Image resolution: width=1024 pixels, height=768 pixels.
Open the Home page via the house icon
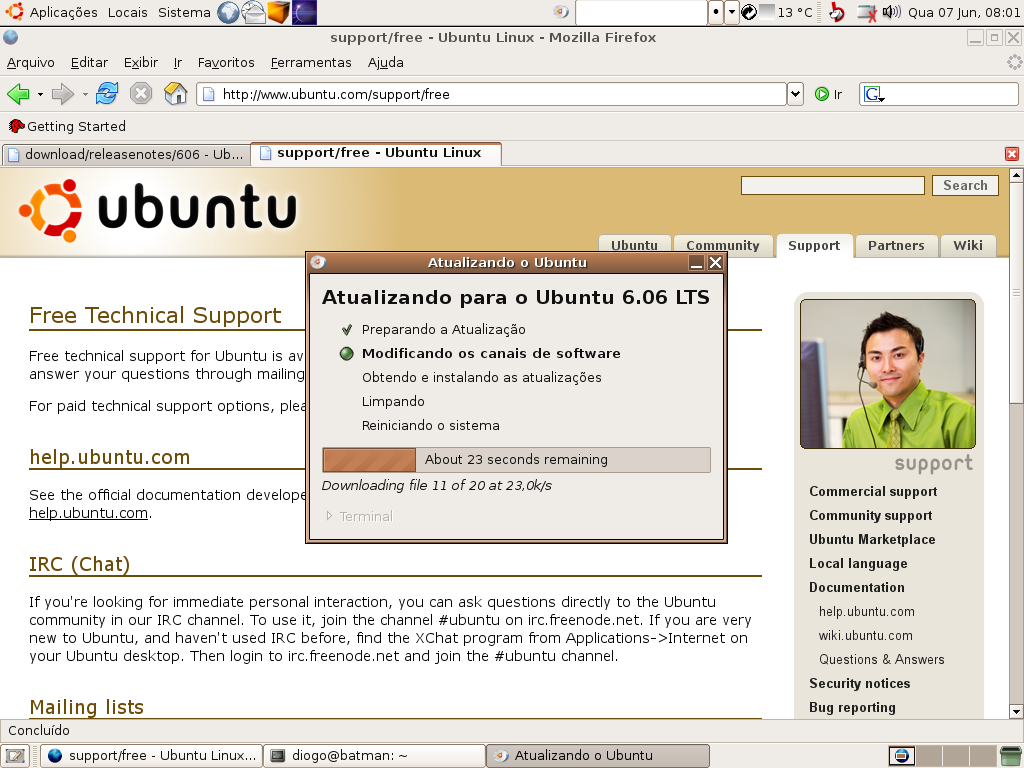pyautogui.click(x=175, y=93)
